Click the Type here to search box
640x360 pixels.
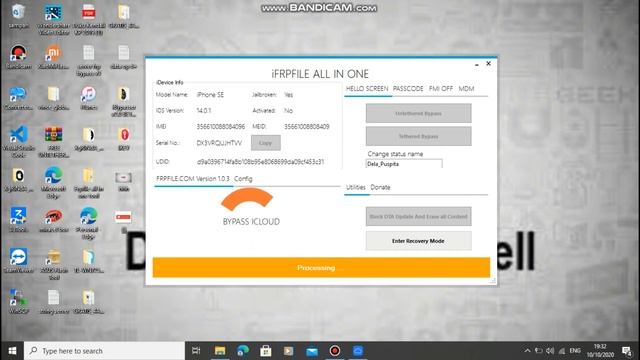click(104, 351)
